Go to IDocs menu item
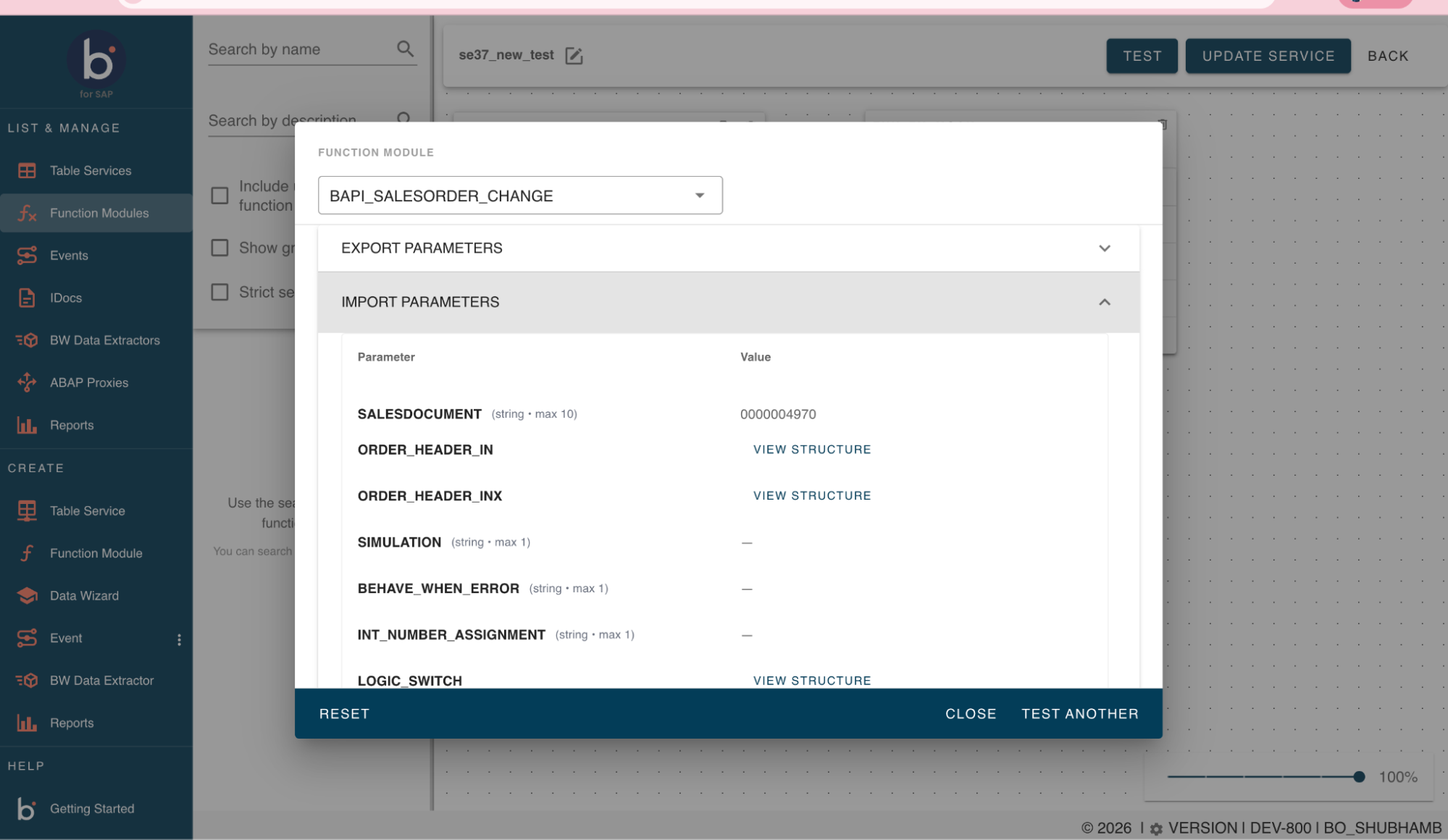Viewport: 1448px width, 840px height. (66, 298)
